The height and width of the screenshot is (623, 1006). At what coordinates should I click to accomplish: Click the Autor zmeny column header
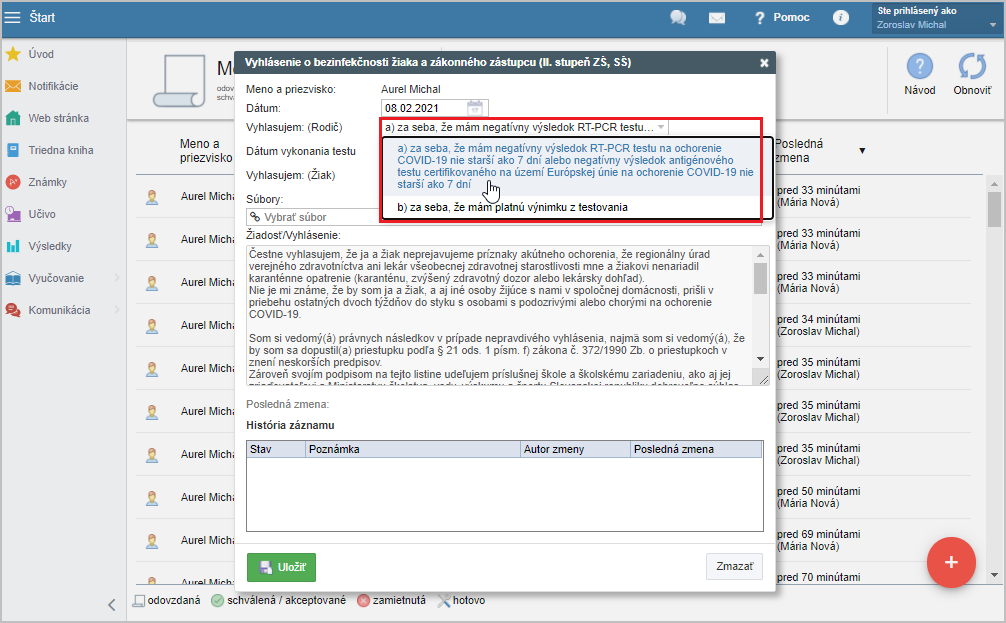pyautogui.click(x=575, y=449)
